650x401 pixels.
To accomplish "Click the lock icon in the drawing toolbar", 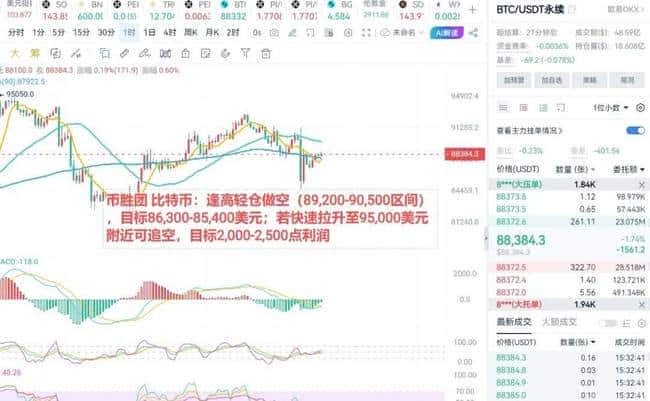I will pyautogui.click(x=185, y=53).
